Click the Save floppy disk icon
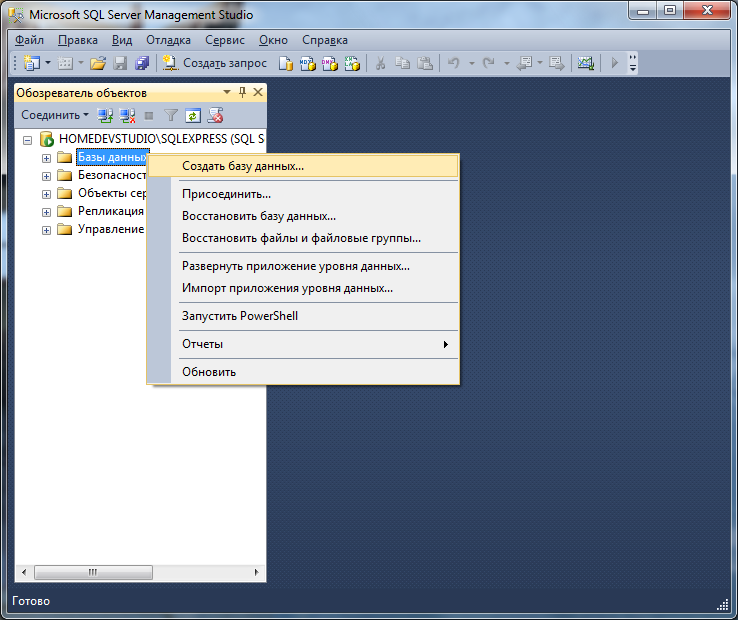 pyautogui.click(x=120, y=63)
